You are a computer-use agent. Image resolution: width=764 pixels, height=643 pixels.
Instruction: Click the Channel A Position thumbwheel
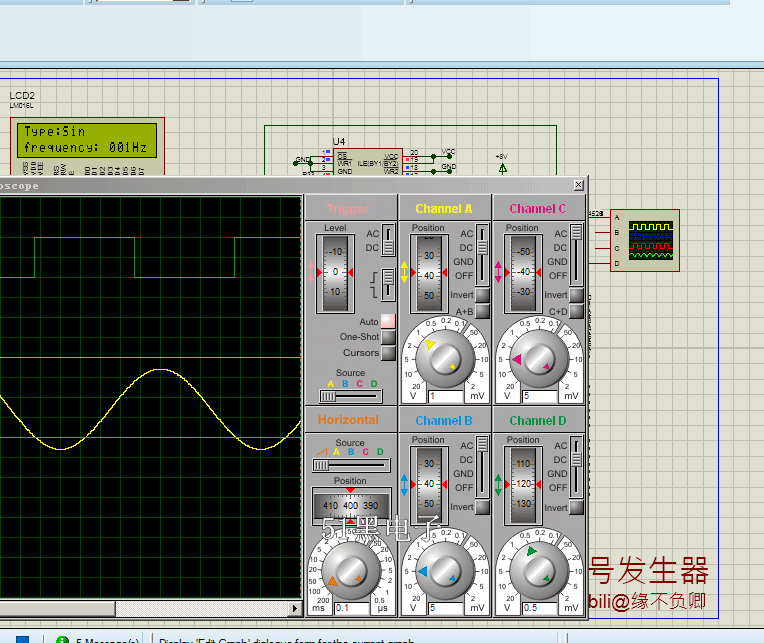[429, 273]
